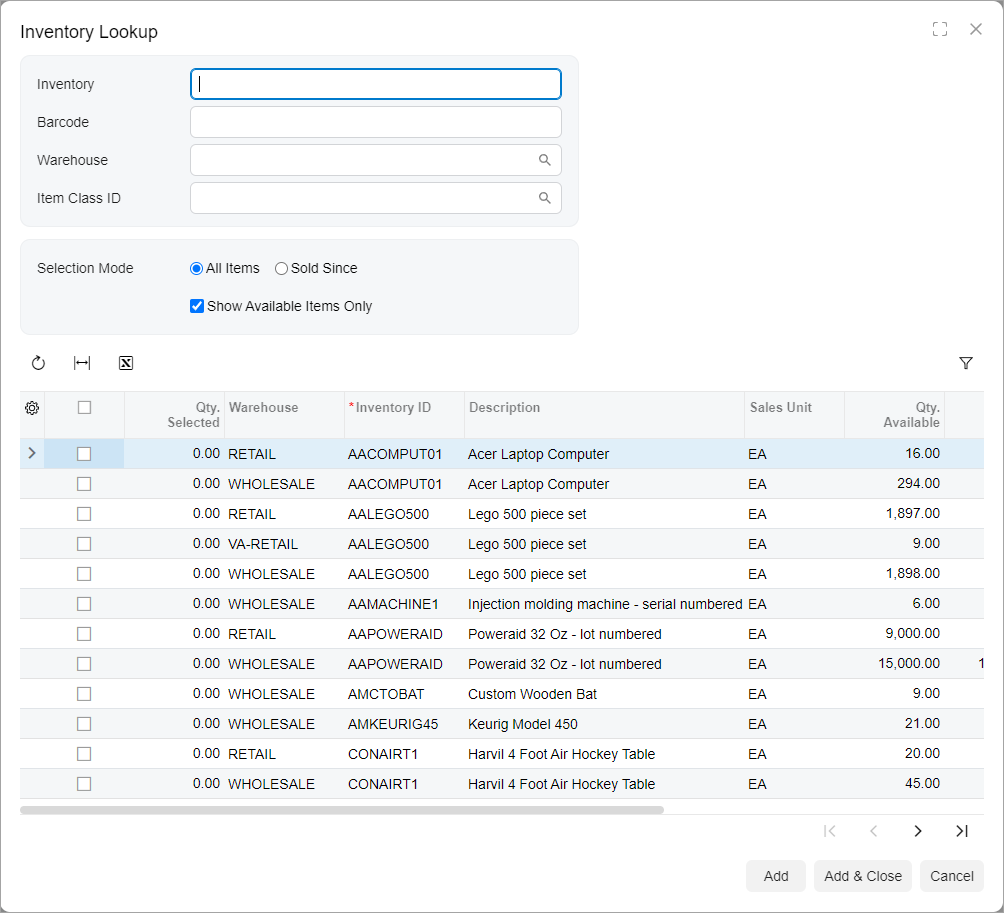Click the Fit to Screen columns icon
This screenshot has width=1004, height=913.
tap(82, 363)
